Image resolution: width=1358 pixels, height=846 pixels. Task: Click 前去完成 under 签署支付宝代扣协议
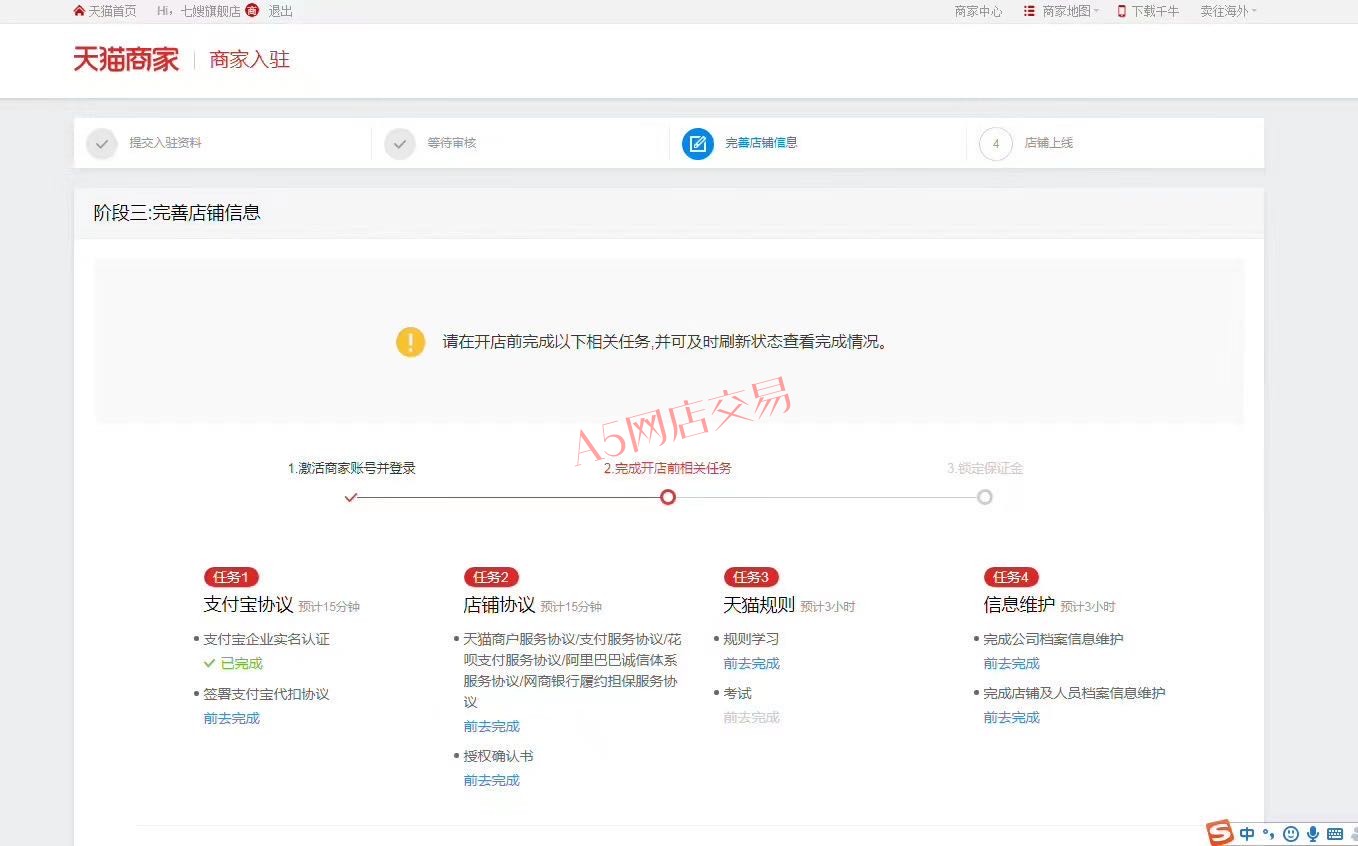coord(231,718)
